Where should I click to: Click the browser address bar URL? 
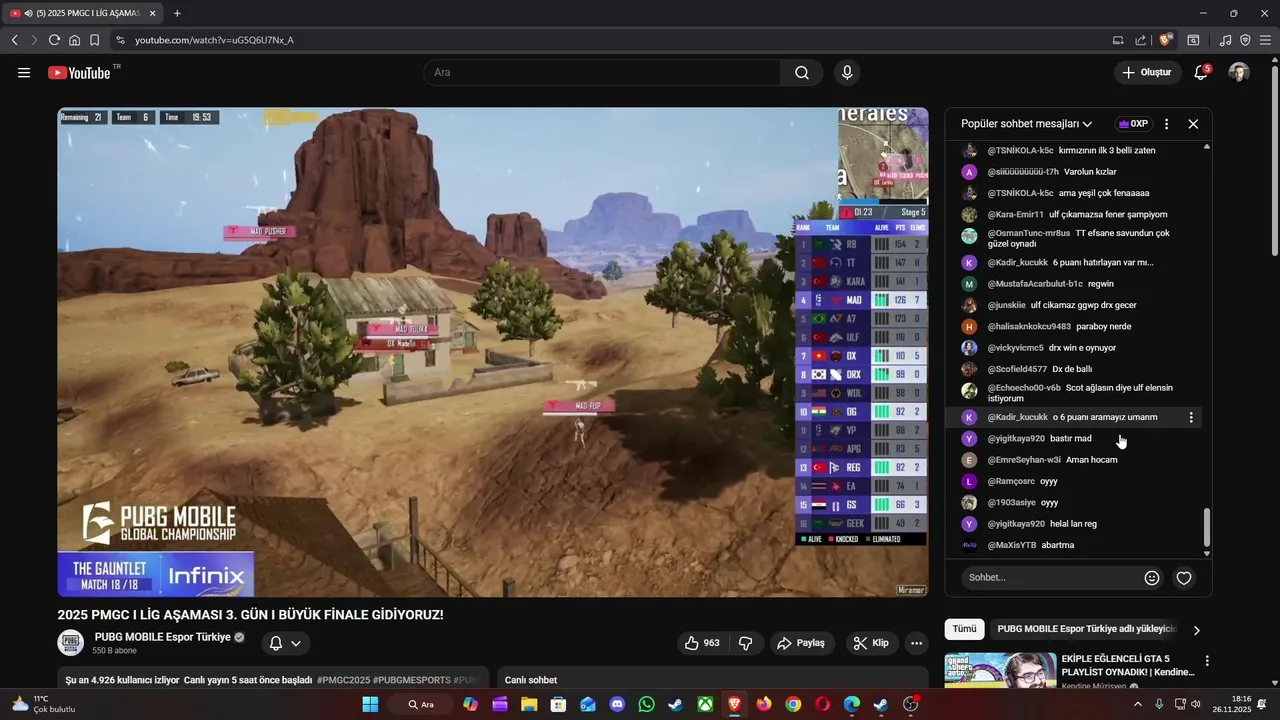click(x=214, y=40)
